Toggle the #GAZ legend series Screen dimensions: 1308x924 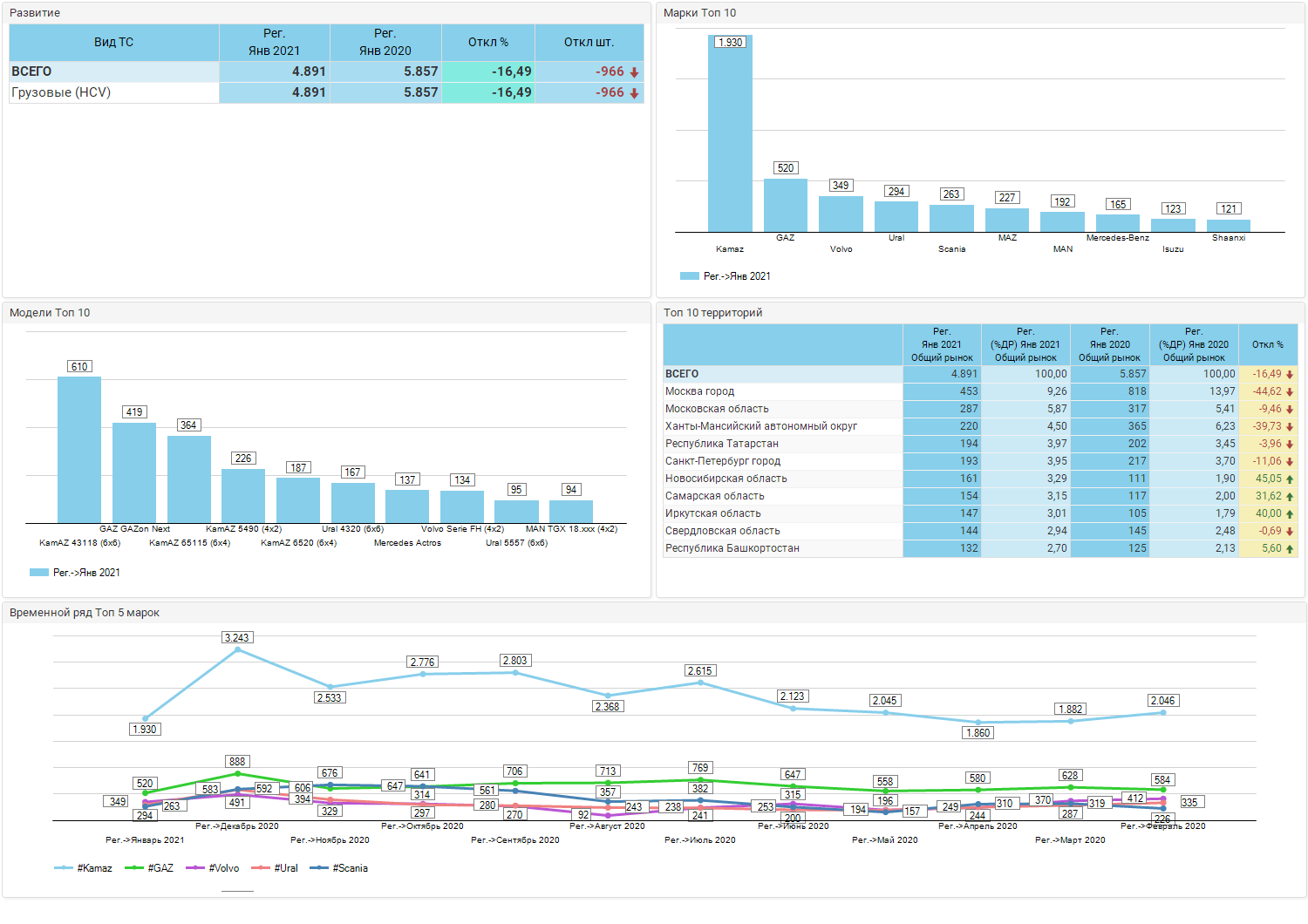[149, 868]
